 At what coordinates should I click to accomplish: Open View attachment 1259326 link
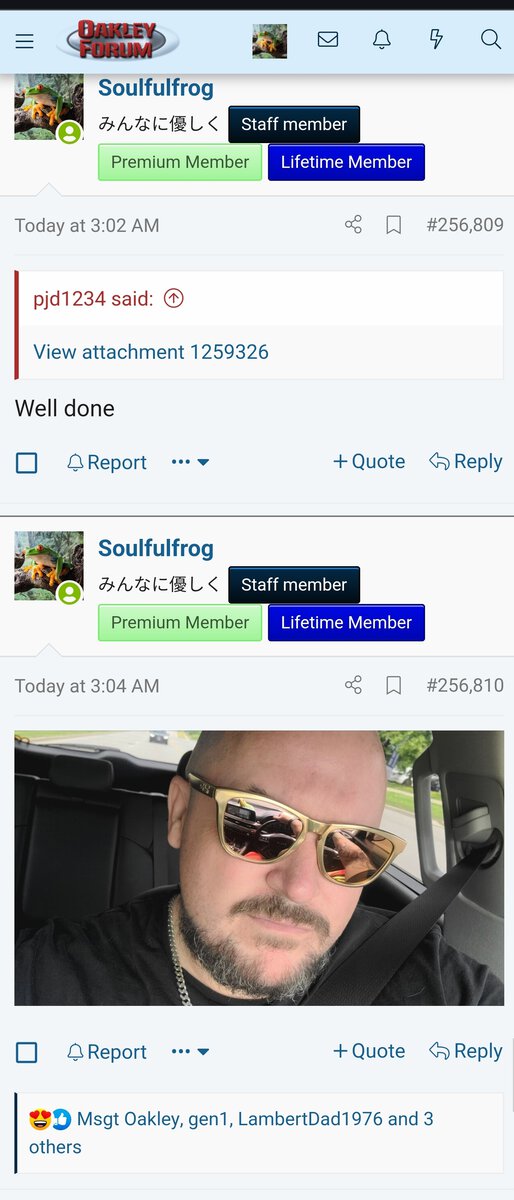coord(151,352)
